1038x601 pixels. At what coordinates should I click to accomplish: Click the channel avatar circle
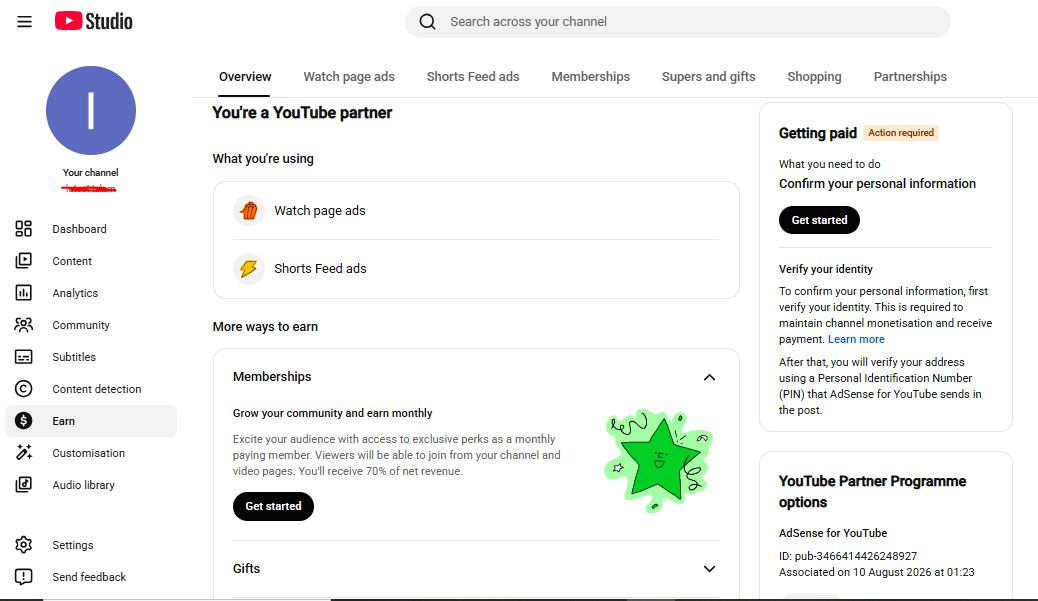[x=91, y=111]
